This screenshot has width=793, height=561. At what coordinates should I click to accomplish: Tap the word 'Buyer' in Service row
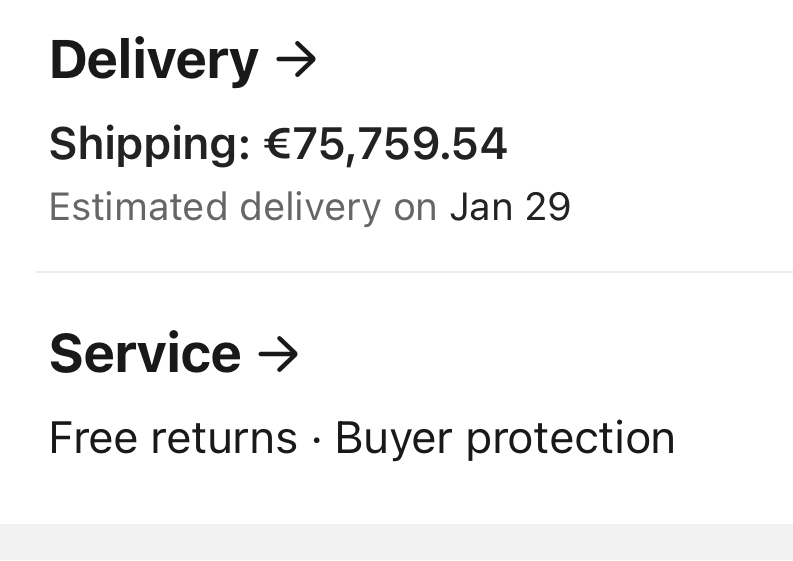(x=394, y=438)
